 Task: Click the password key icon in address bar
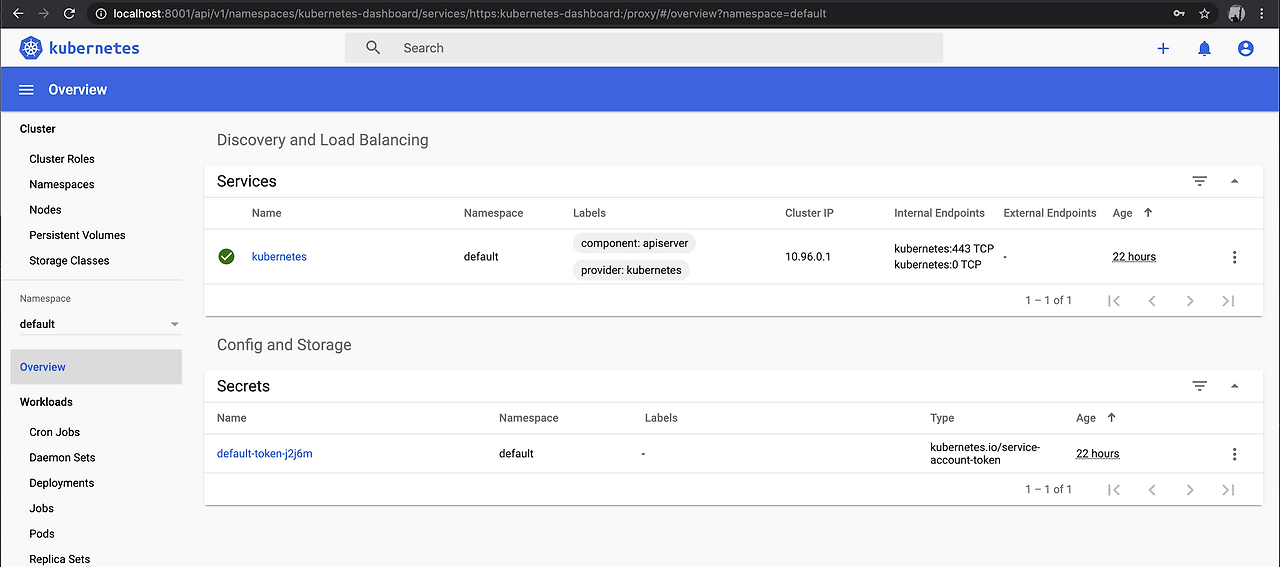point(1179,14)
